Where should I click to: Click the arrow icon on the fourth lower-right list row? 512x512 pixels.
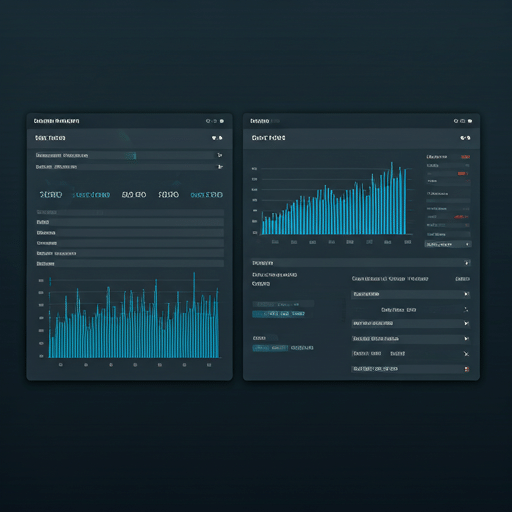click(x=466, y=339)
